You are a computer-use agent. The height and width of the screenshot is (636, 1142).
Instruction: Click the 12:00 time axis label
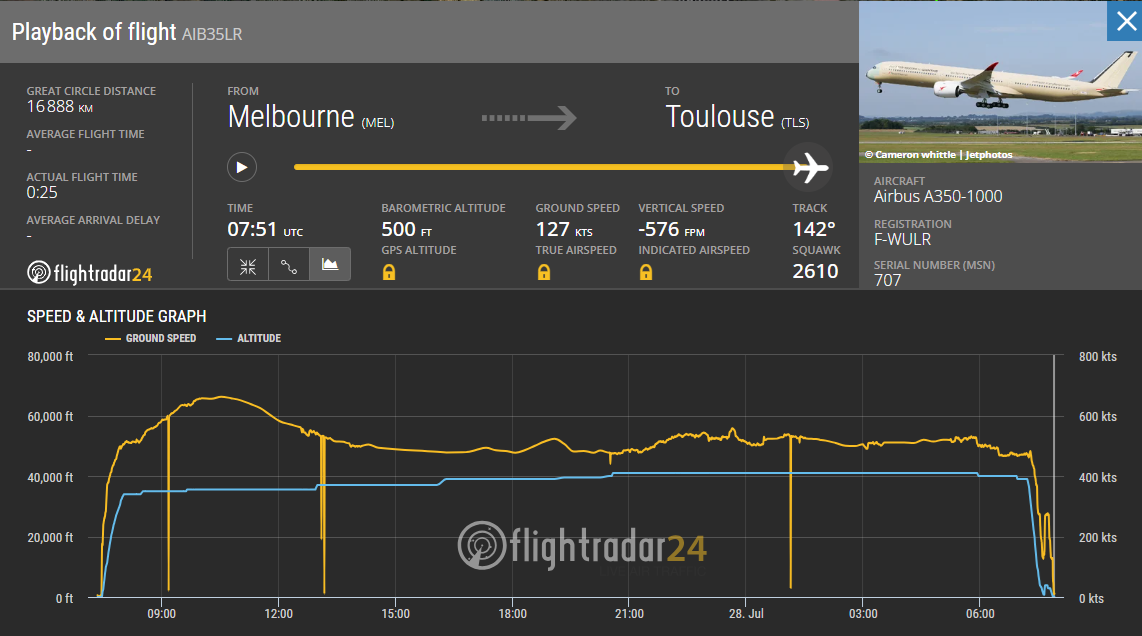[278, 613]
